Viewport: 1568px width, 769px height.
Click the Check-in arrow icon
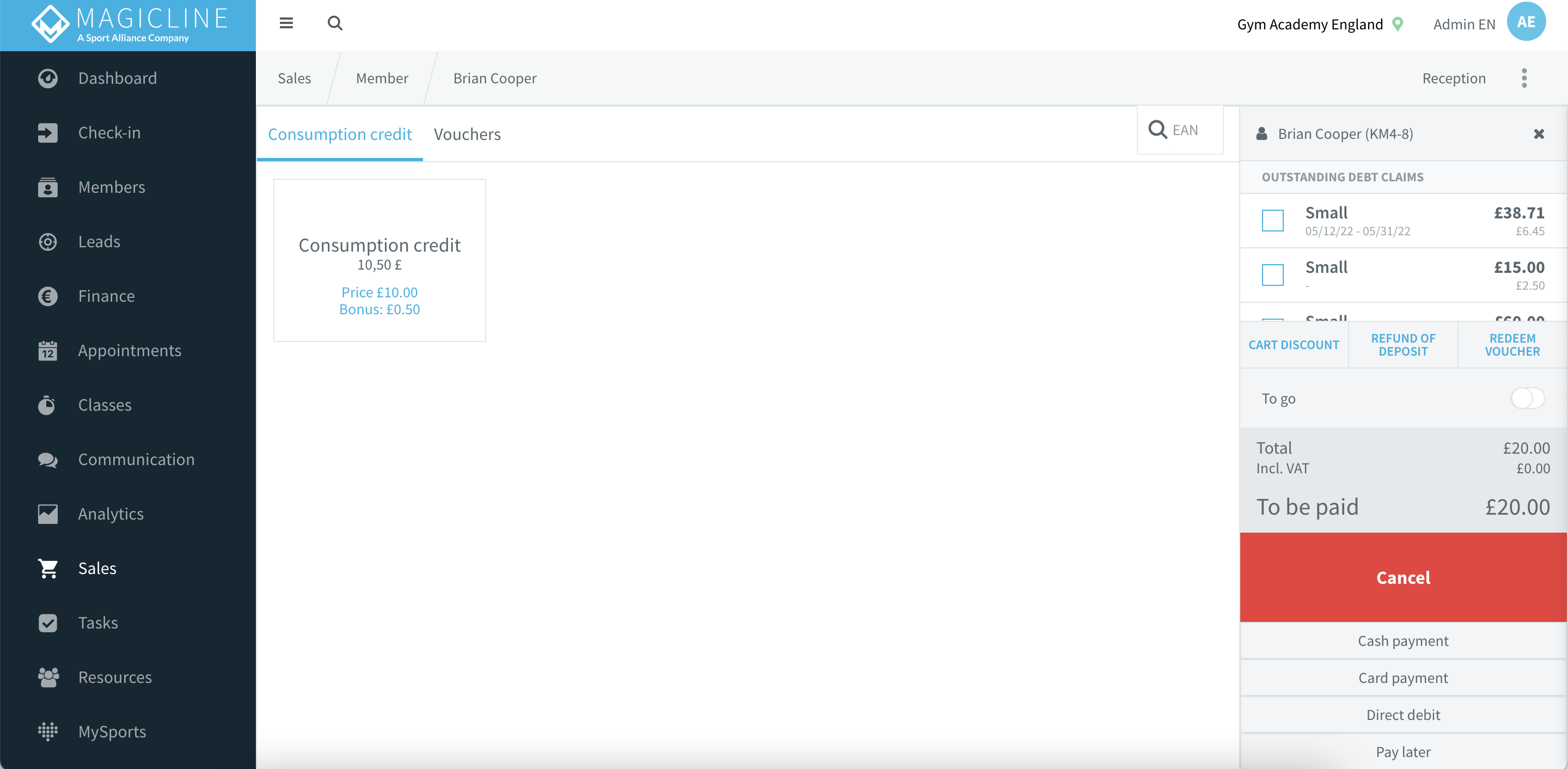(47, 133)
